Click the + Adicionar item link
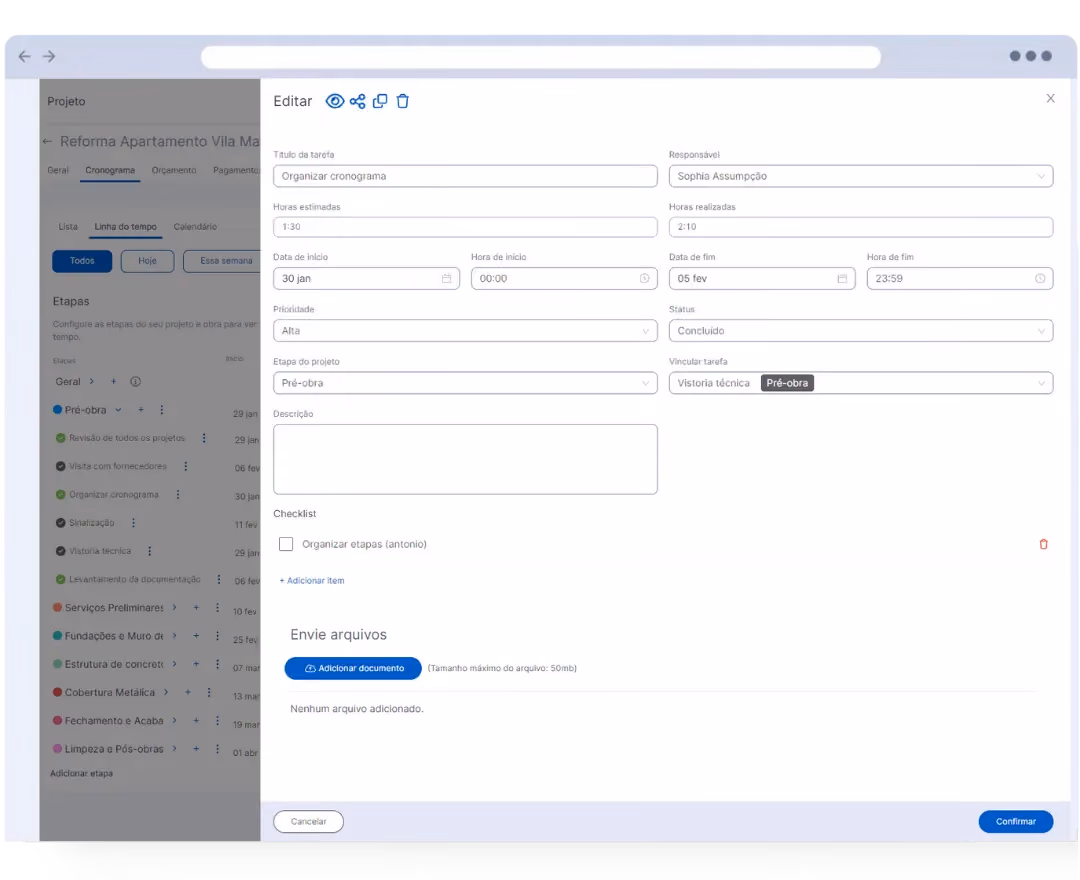The height and width of the screenshot is (880, 1080). click(311, 580)
